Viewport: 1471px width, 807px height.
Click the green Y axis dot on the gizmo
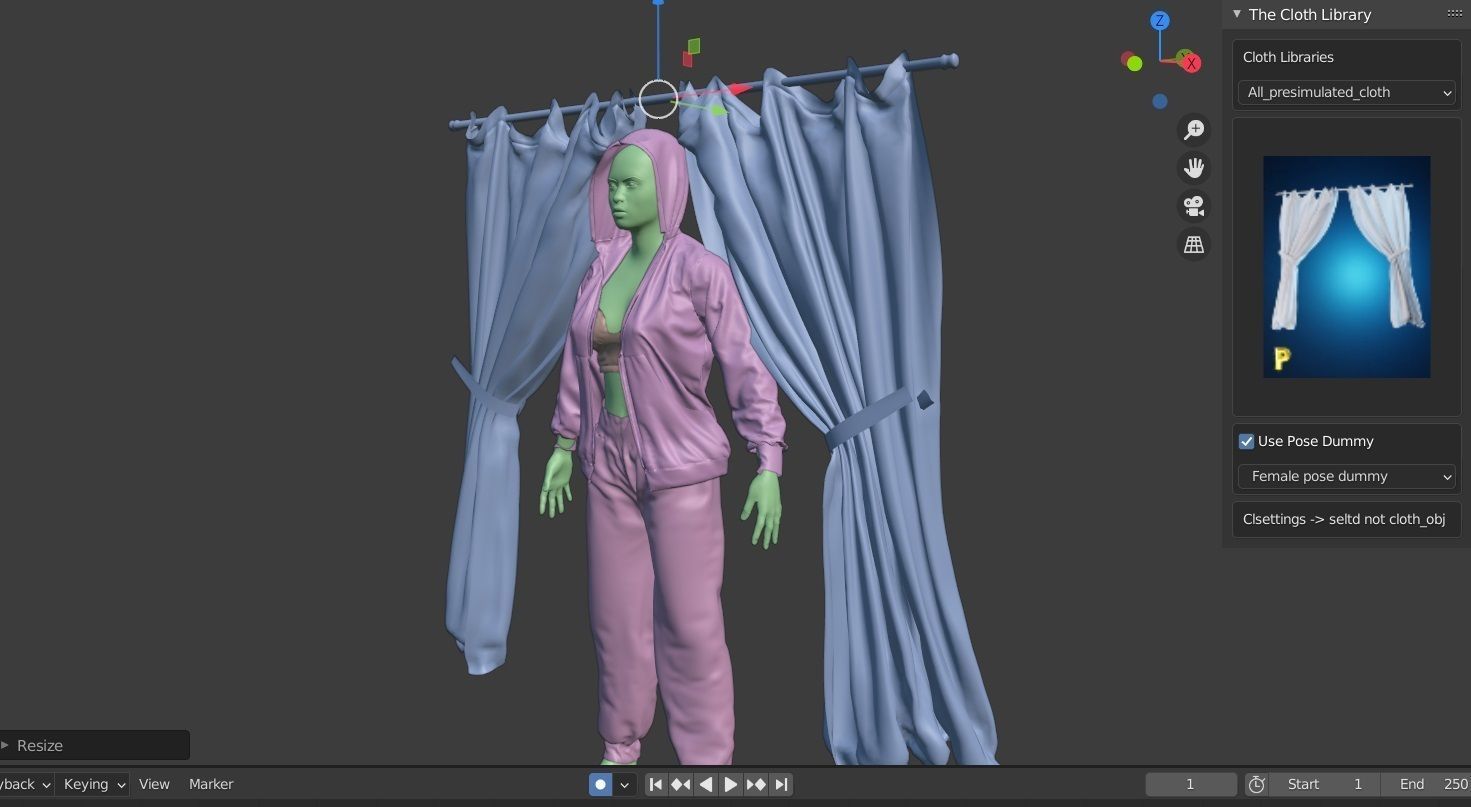click(1134, 63)
